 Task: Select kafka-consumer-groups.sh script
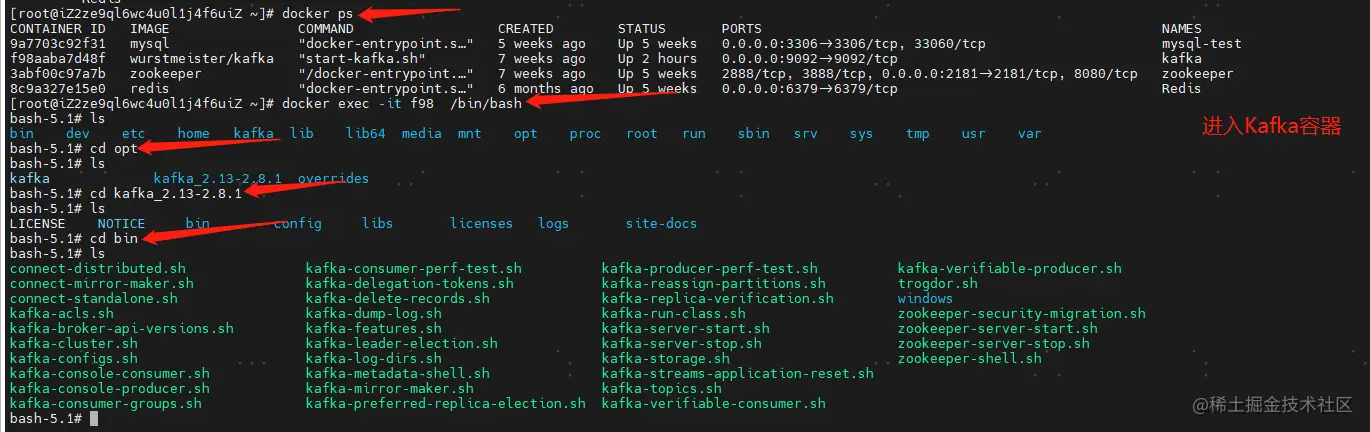(x=105, y=403)
